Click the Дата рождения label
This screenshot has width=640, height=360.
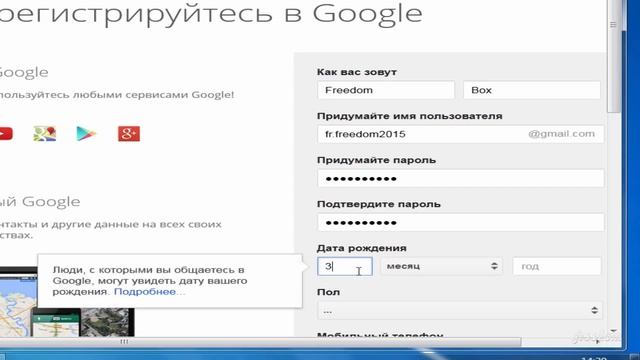[362, 248]
